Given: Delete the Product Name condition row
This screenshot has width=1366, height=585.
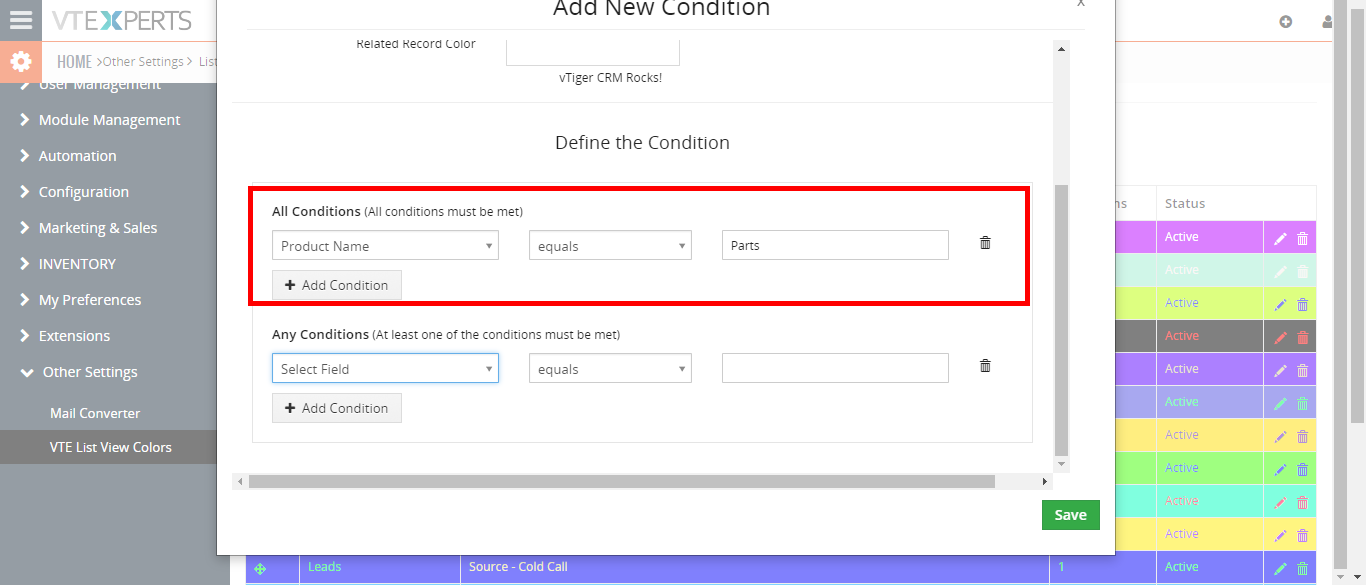Looking at the screenshot, I should click(x=985, y=243).
